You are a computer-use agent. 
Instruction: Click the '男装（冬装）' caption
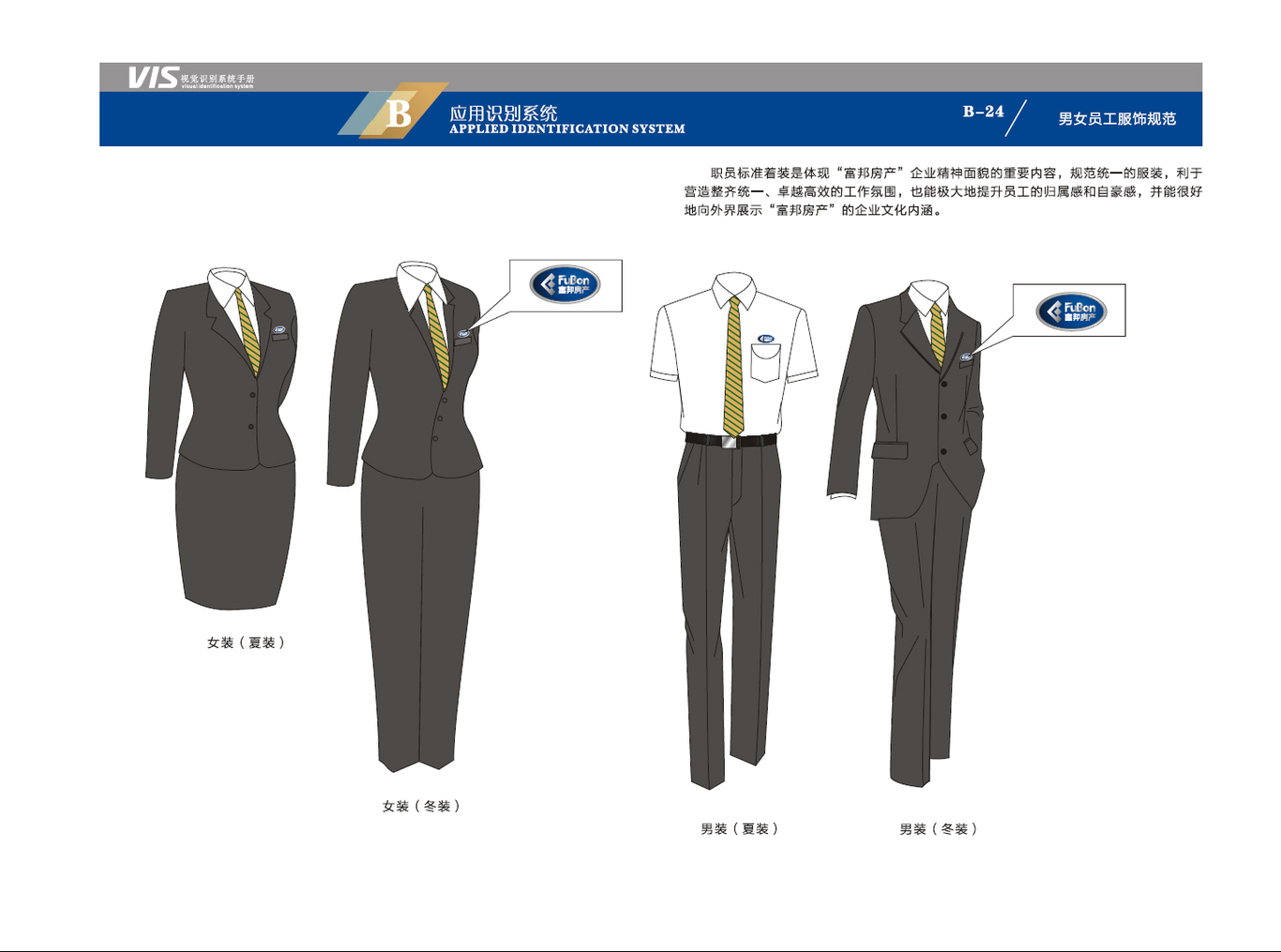pyautogui.click(x=938, y=829)
